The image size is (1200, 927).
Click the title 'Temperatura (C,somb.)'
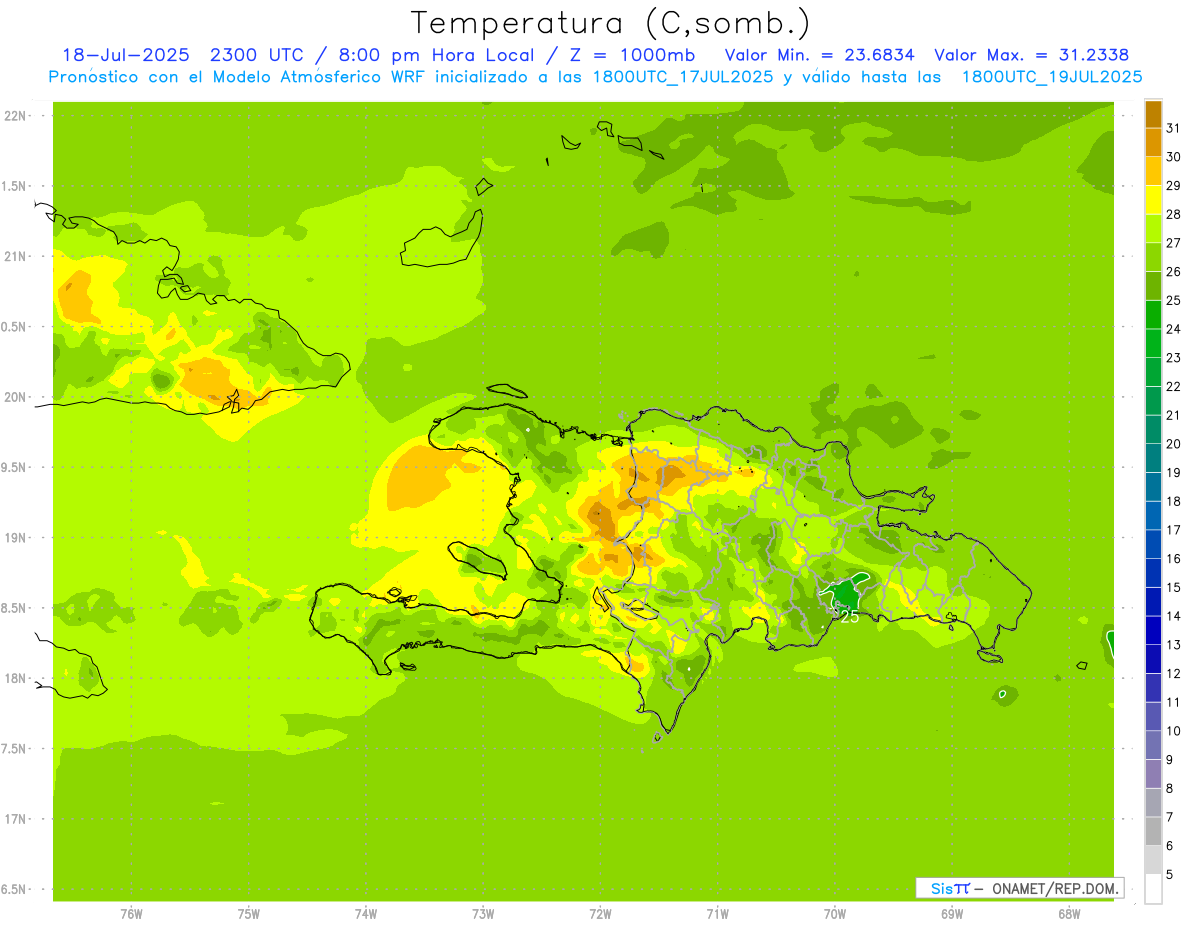pos(610,22)
